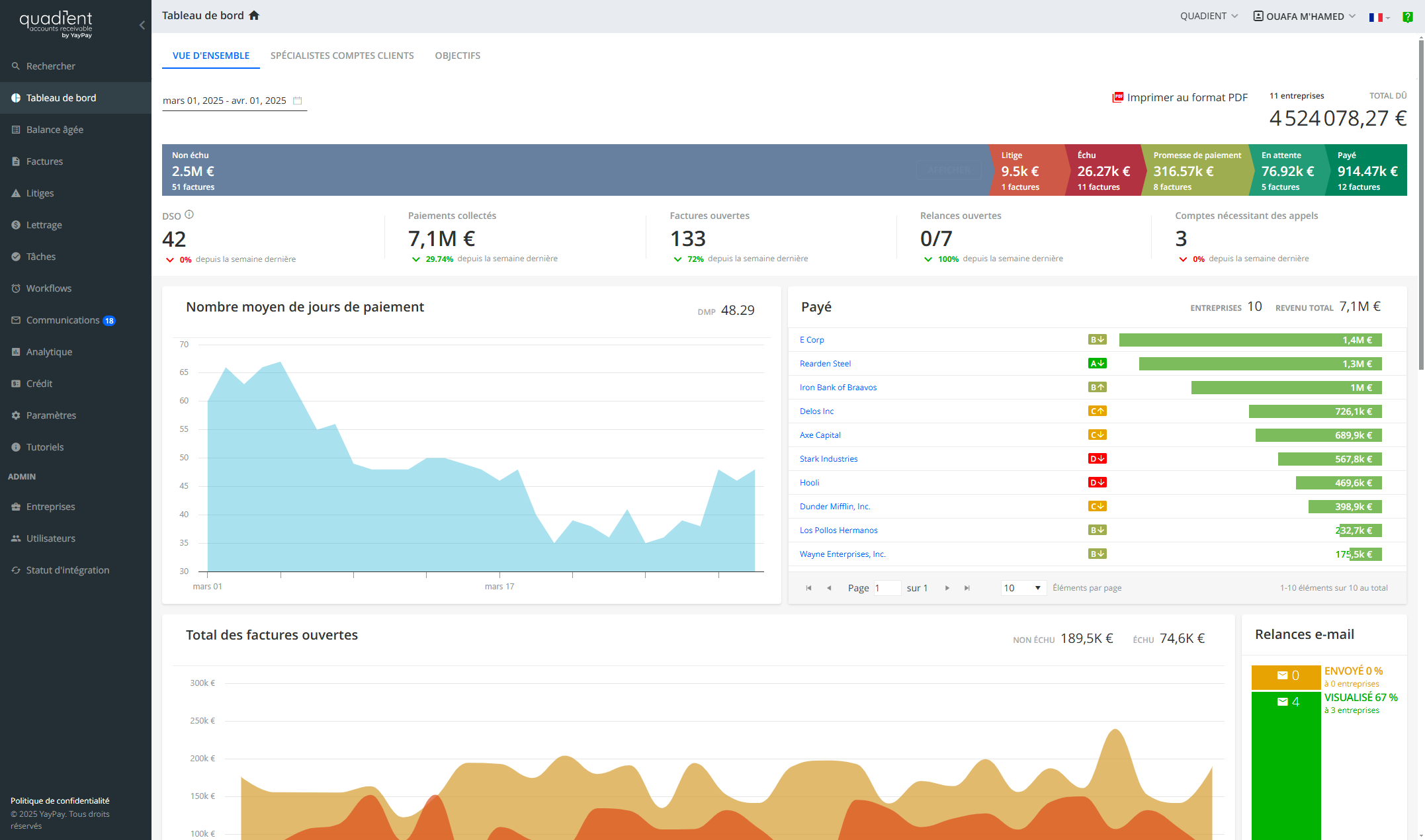Go to next page in Payé table

click(x=947, y=588)
